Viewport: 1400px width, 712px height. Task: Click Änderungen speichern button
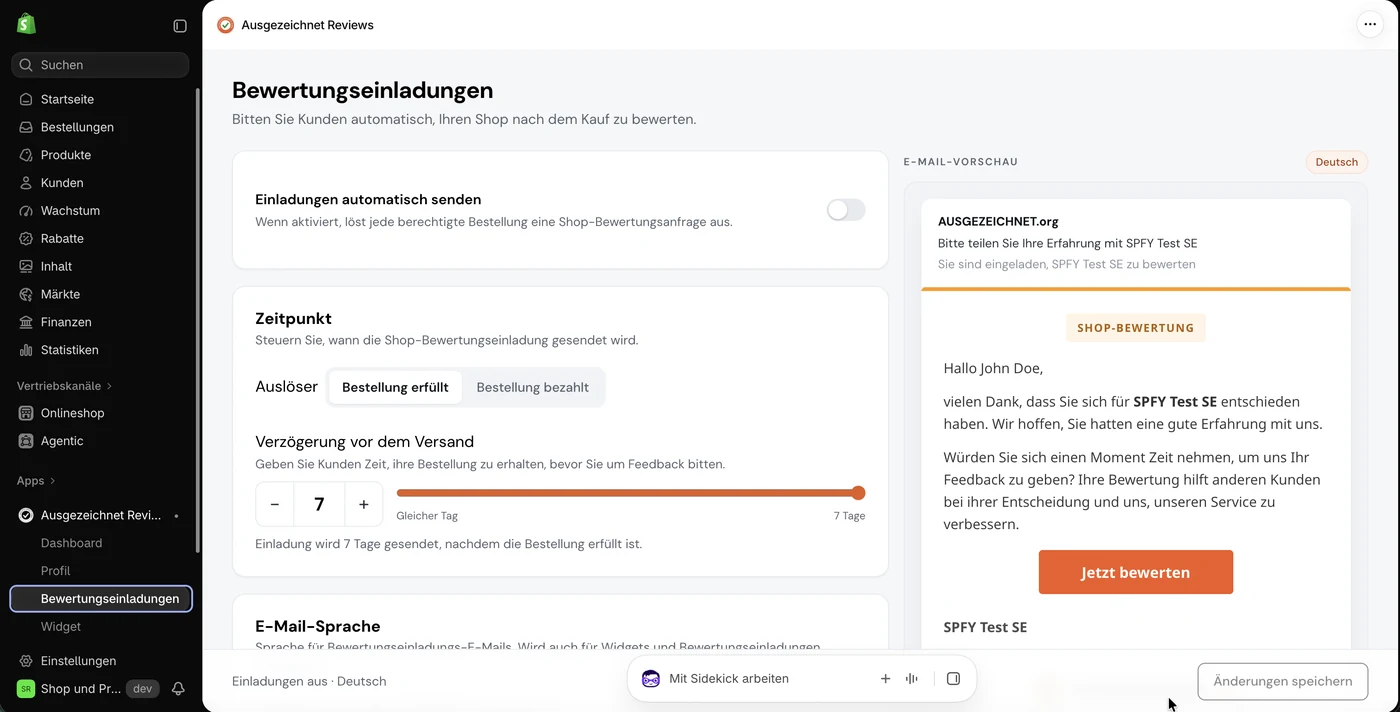point(1283,681)
